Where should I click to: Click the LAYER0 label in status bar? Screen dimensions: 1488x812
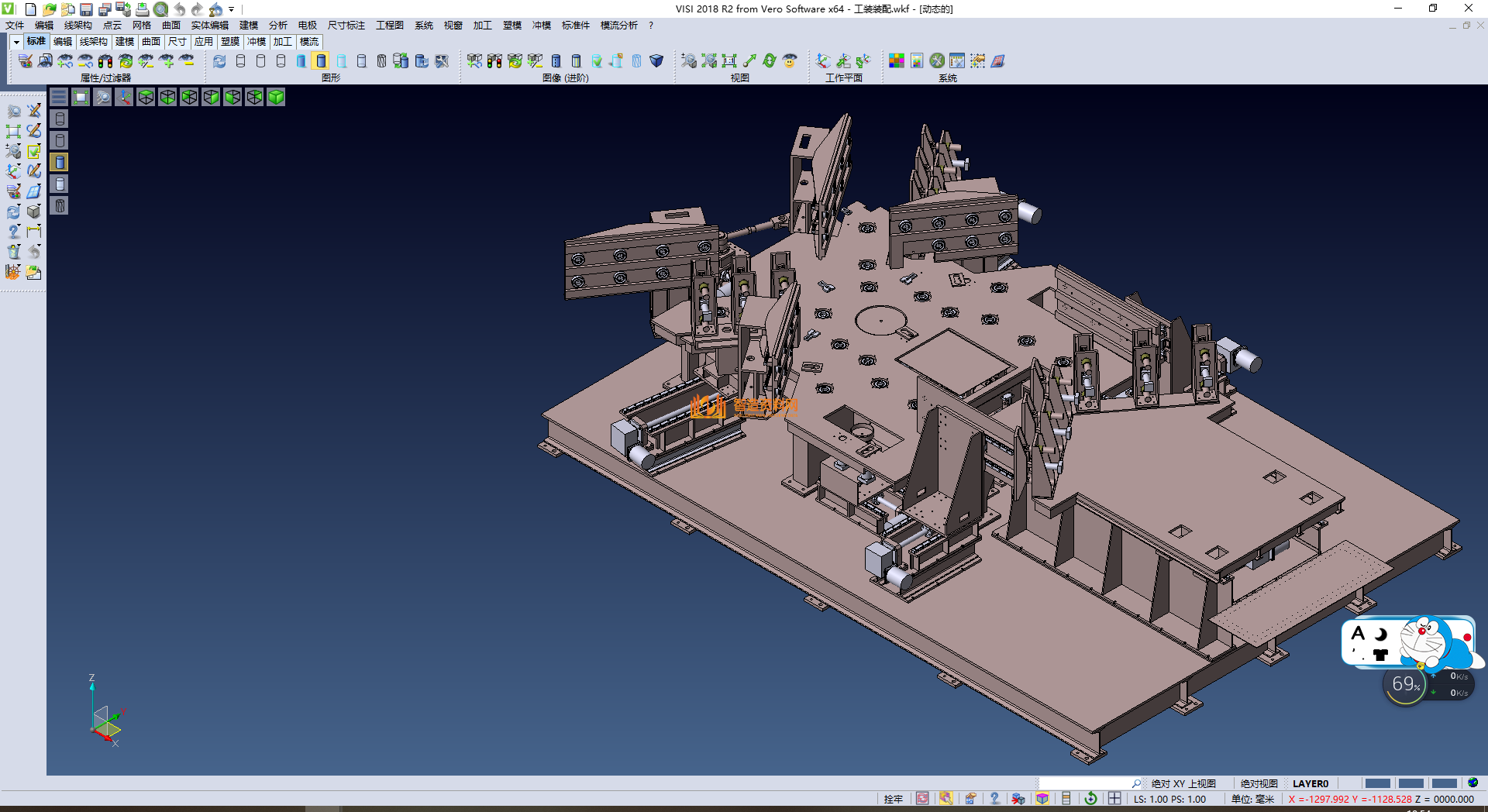tap(1310, 783)
